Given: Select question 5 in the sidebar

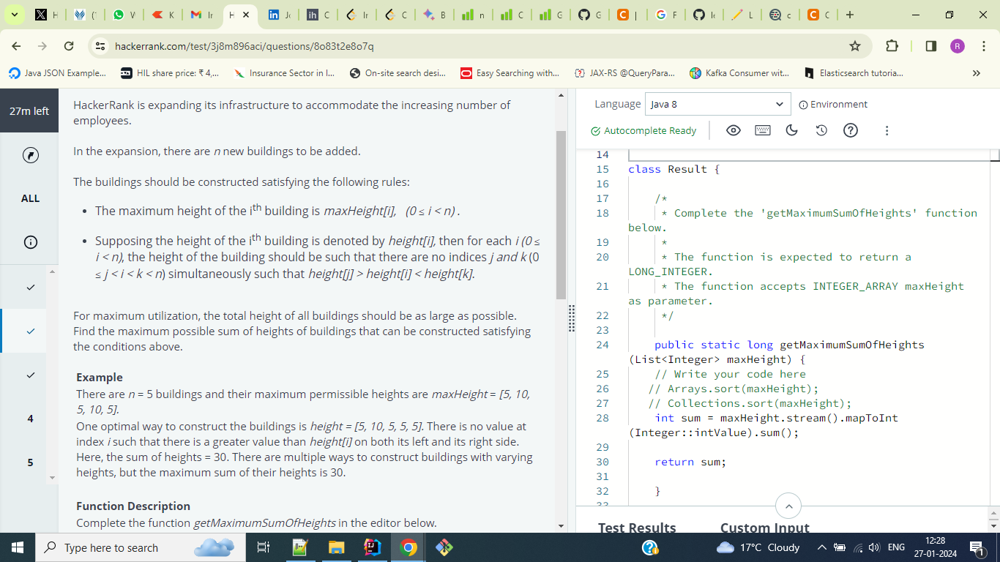Looking at the screenshot, I should click(x=30, y=462).
